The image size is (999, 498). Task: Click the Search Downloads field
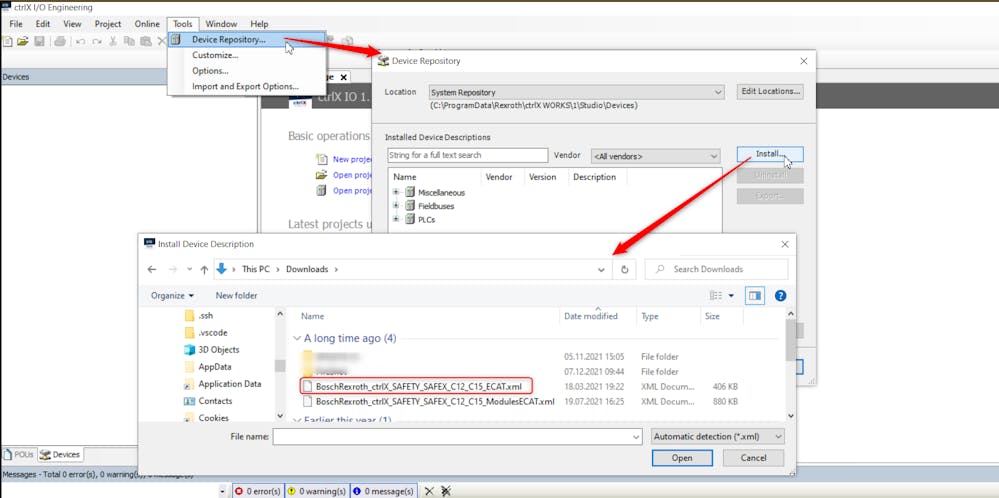(x=716, y=269)
